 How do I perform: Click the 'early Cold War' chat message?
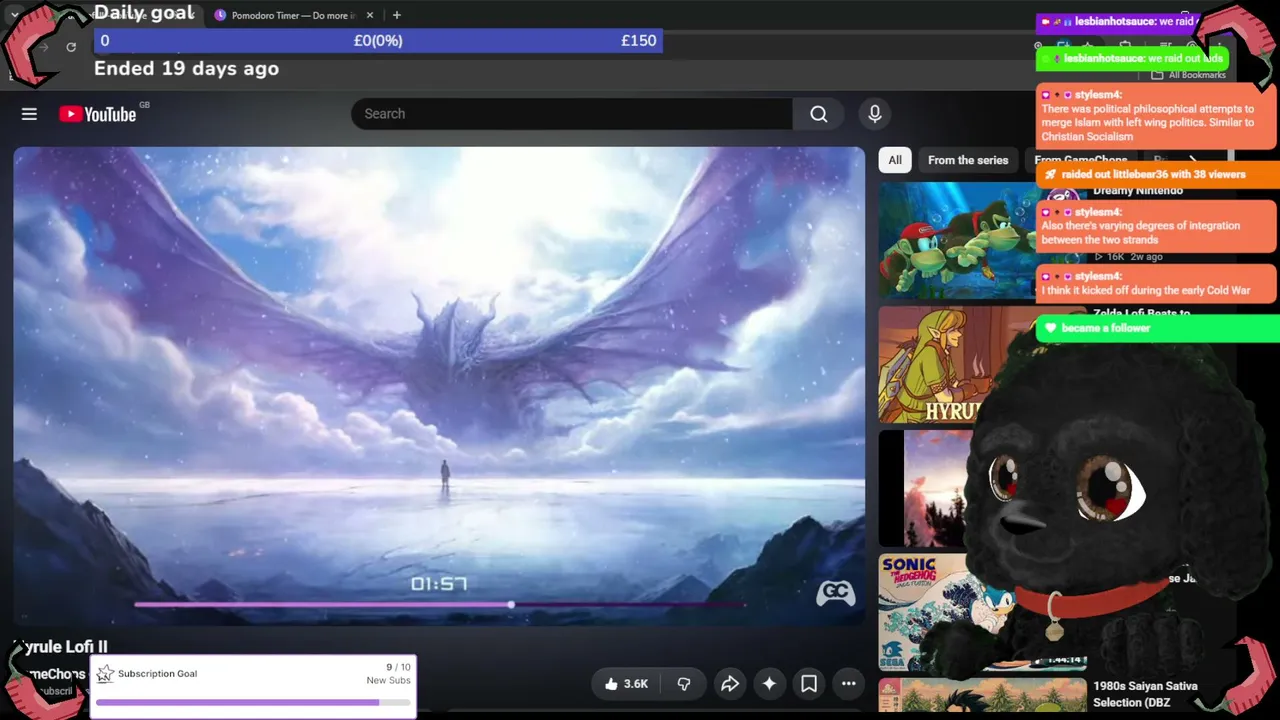pyautogui.click(x=1156, y=283)
